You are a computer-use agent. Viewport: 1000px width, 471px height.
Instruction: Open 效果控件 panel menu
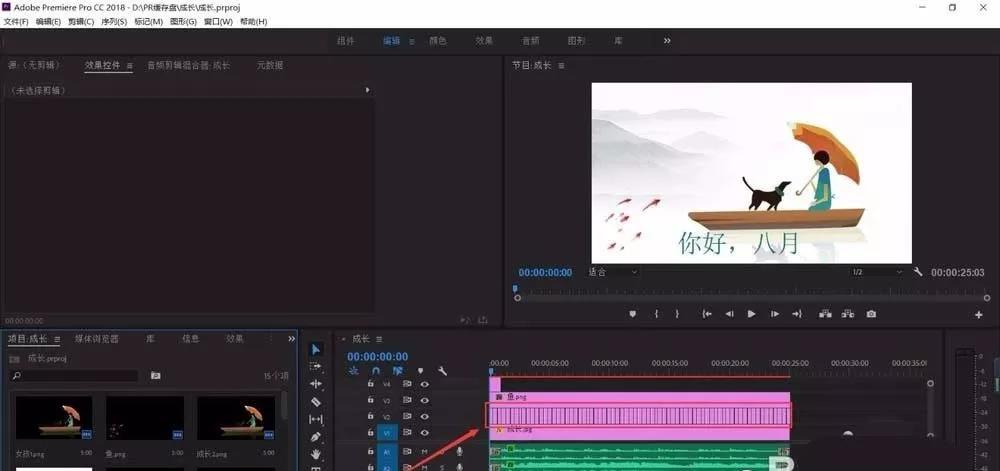[129, 65]
